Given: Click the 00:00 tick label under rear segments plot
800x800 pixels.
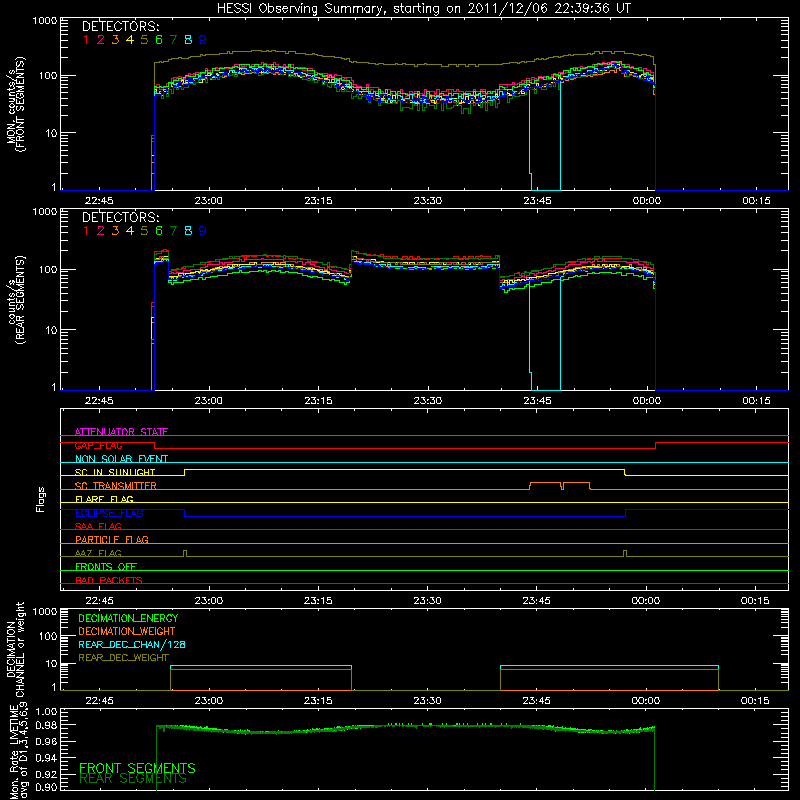Looking at the screenshot, I should 646,401.
